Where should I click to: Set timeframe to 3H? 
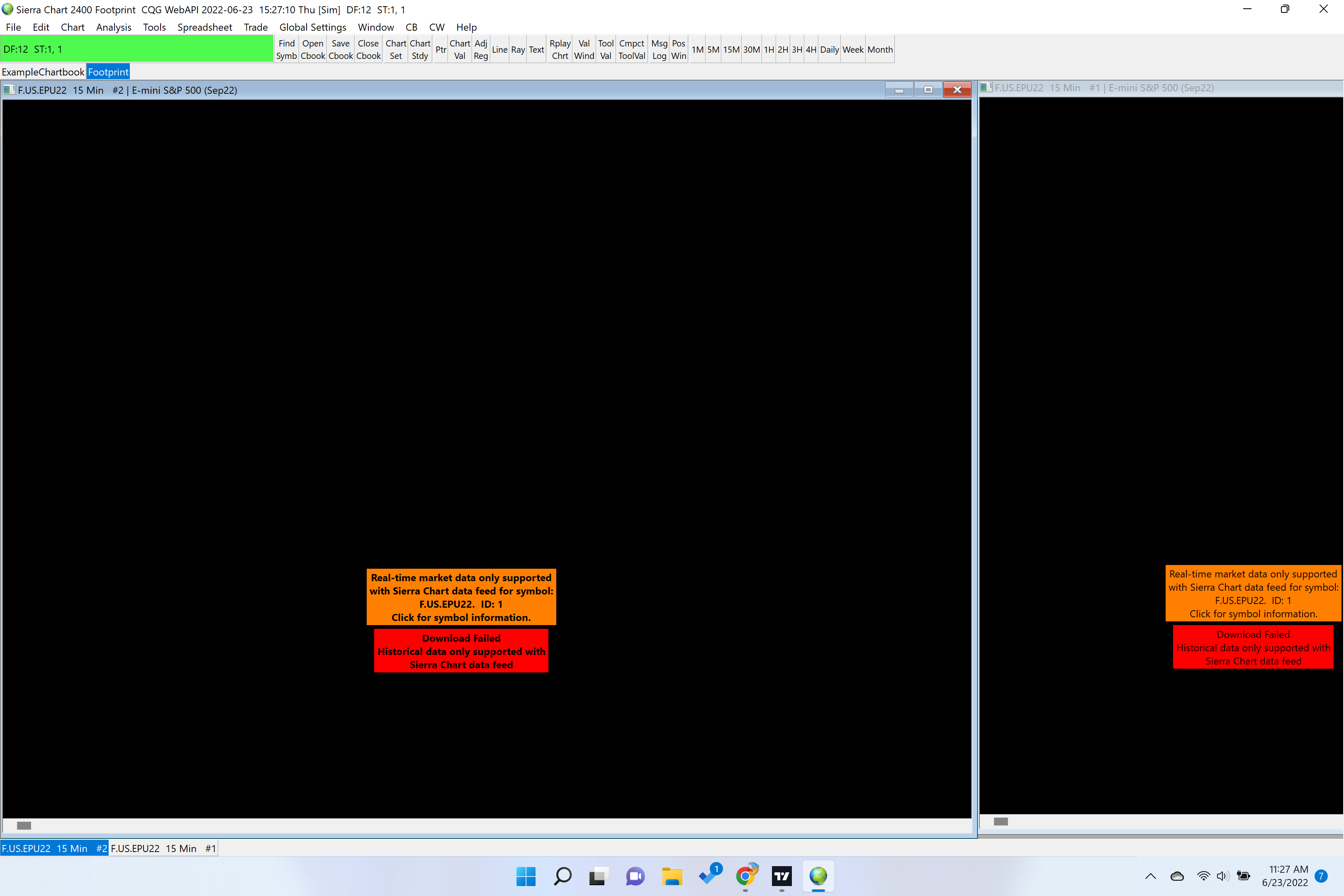pos(797,49)
